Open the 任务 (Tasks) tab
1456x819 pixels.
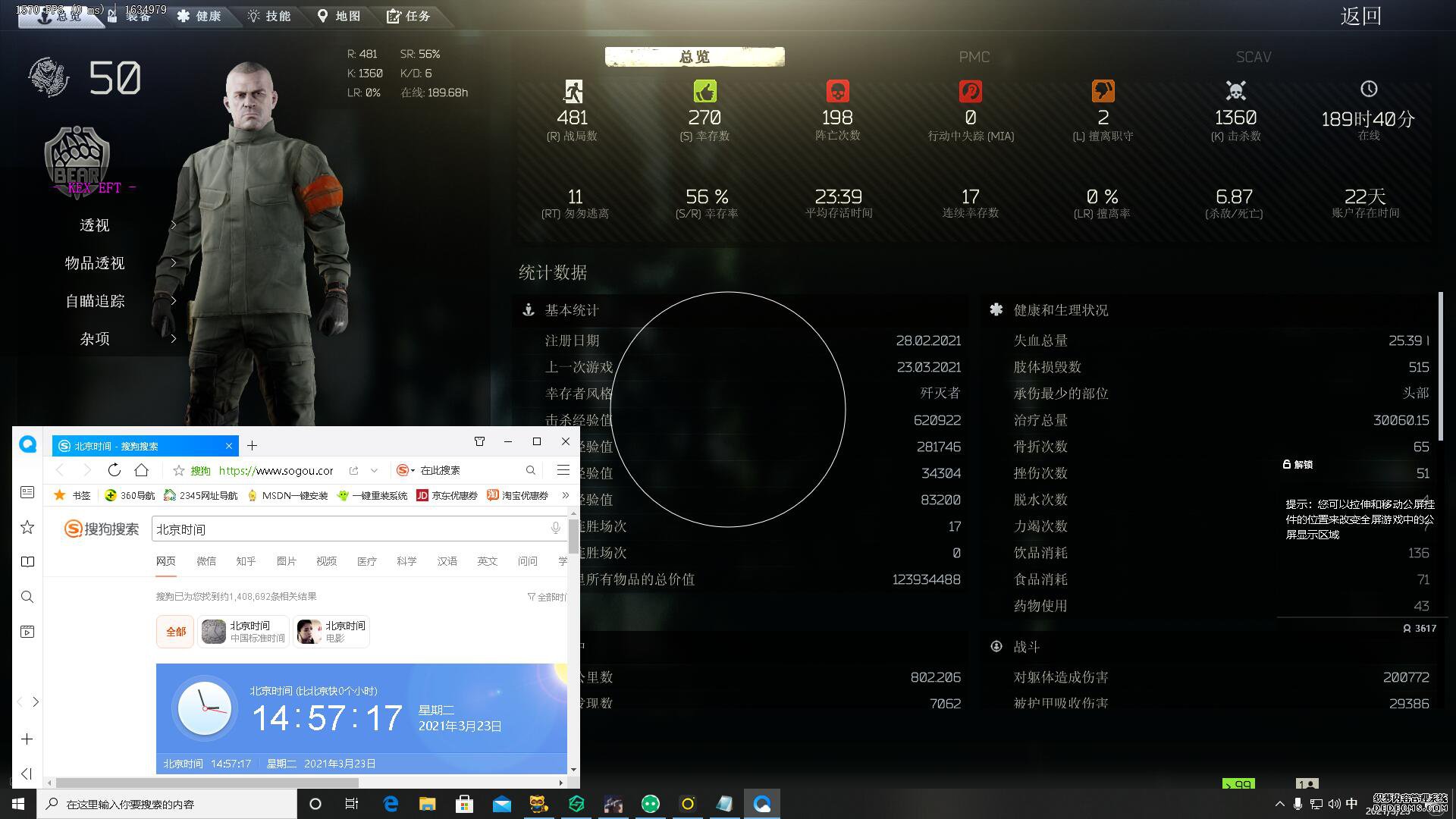409,16
